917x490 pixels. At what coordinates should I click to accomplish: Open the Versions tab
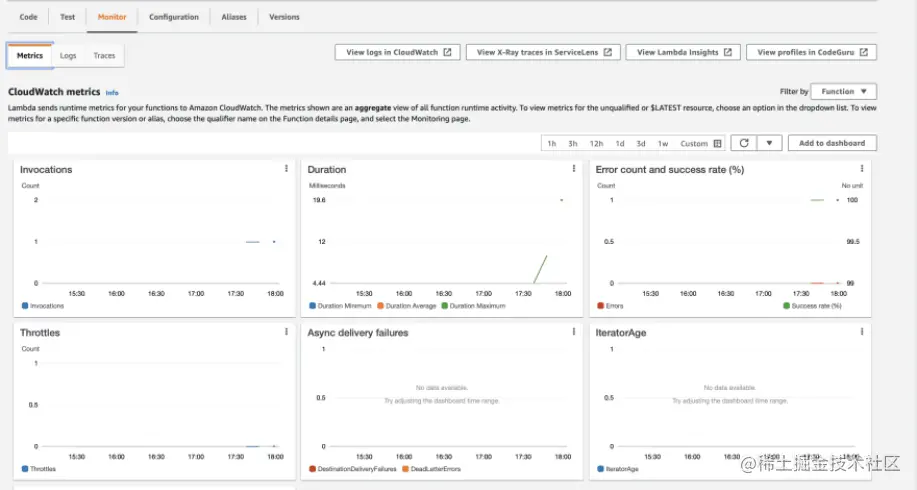284,17
